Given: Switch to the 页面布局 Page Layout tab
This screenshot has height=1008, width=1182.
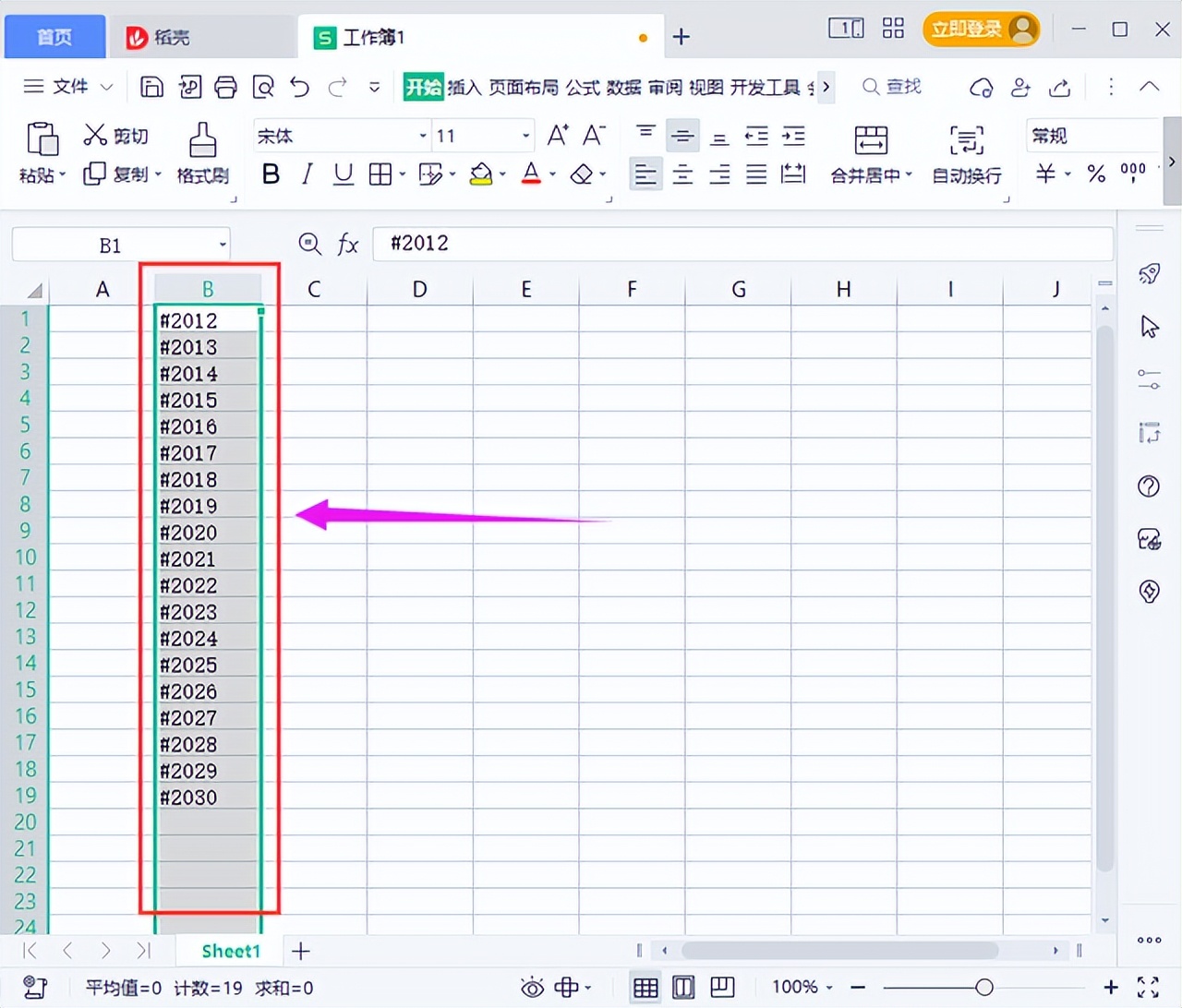Looking at the screenshot, I should (x=524, y=87).
